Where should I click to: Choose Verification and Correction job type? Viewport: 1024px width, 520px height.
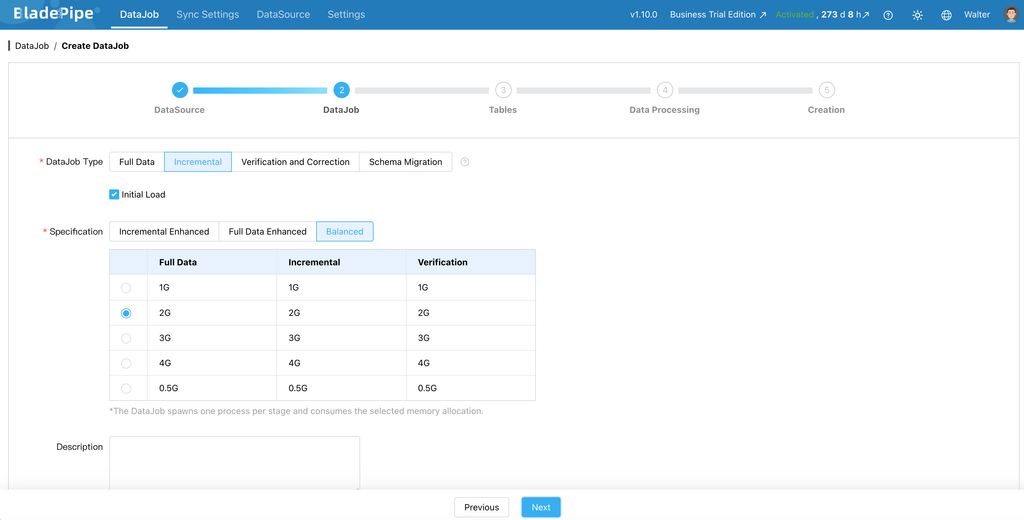295,162
